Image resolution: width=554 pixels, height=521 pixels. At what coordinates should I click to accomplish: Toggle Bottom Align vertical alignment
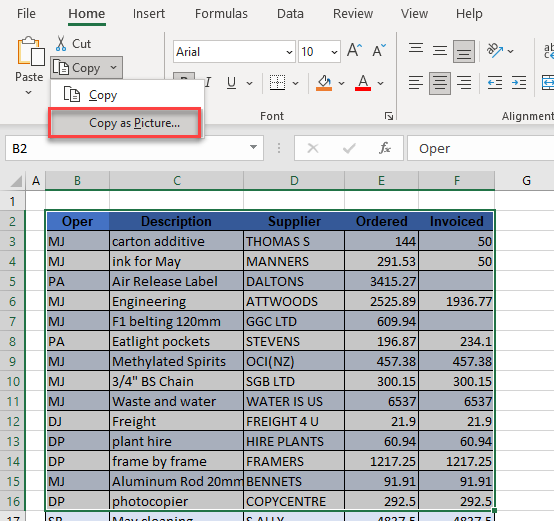[x=464, y=52]
